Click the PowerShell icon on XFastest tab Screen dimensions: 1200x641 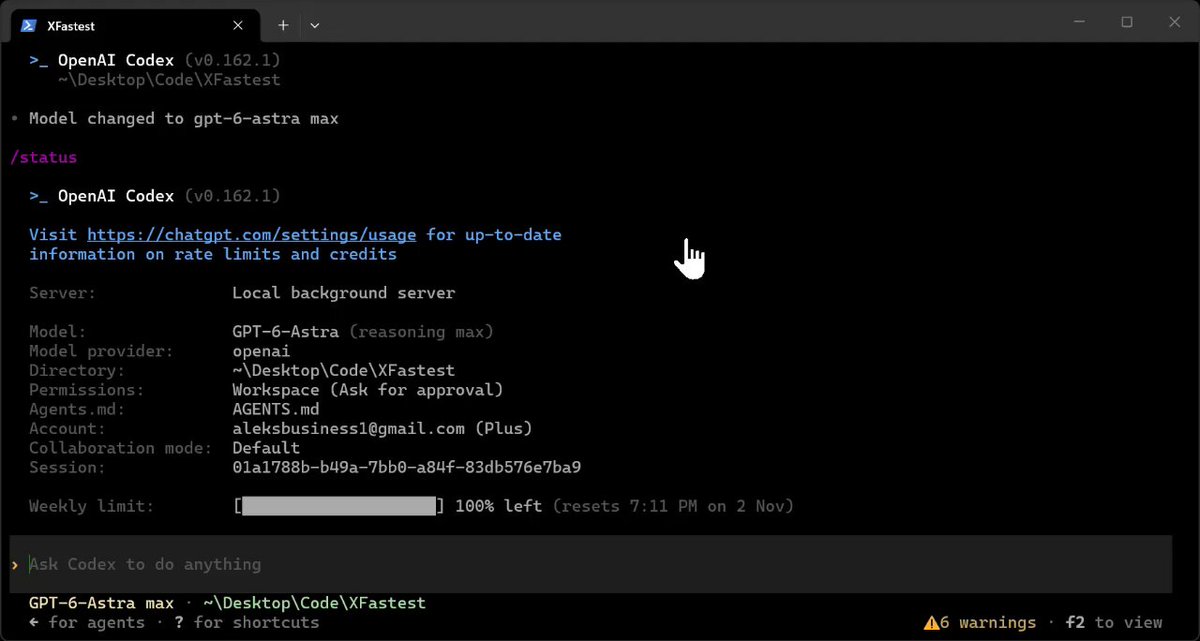(x=29, y=25)
